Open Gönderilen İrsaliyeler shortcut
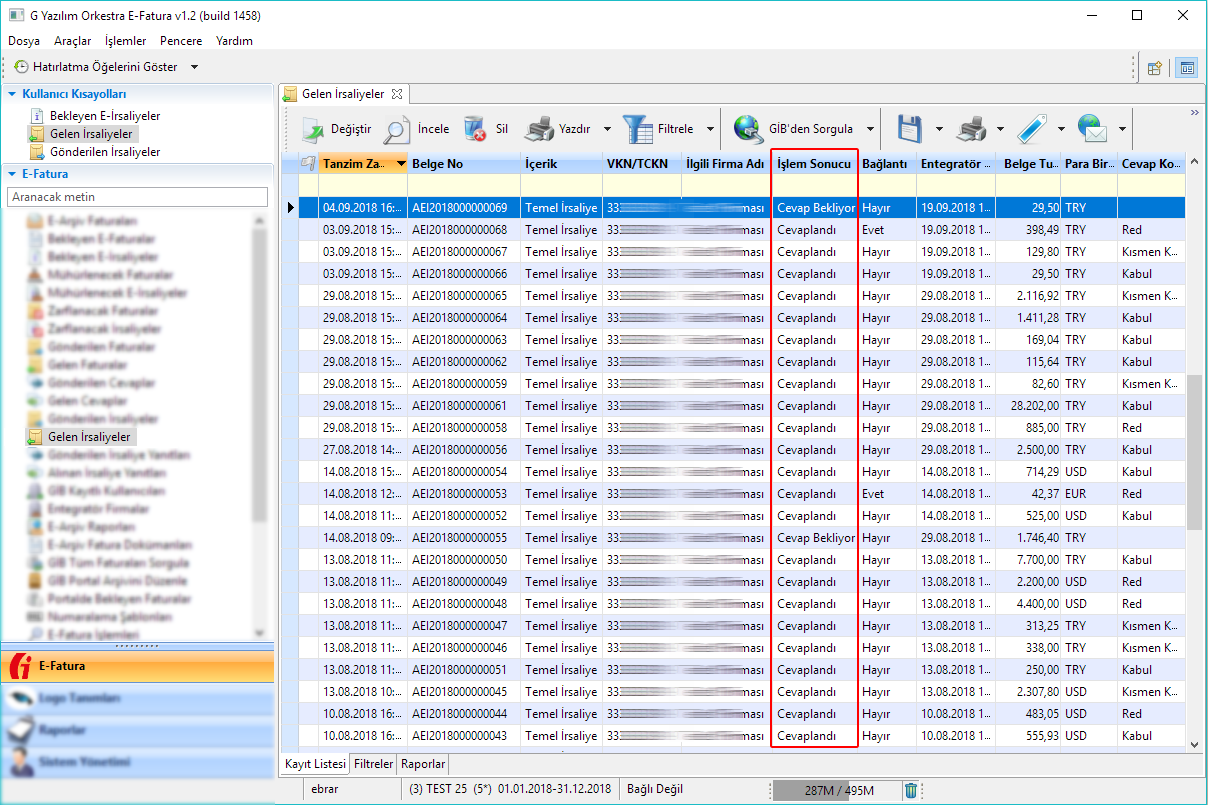 coord(104,152)
